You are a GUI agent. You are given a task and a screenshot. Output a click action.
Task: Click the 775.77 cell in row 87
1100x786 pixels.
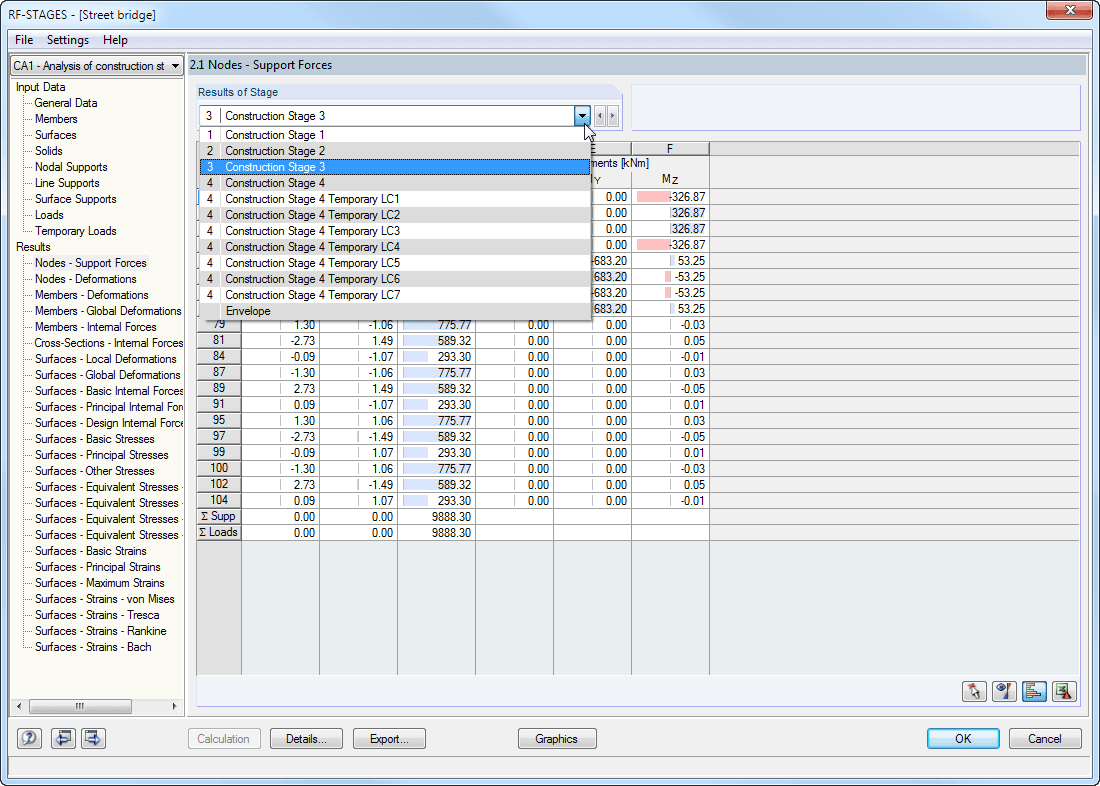(x=436, y=373)
